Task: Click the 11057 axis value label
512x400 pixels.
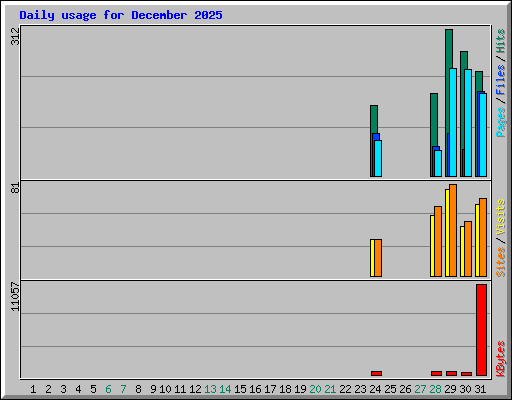Action: (x=15, y=297)
